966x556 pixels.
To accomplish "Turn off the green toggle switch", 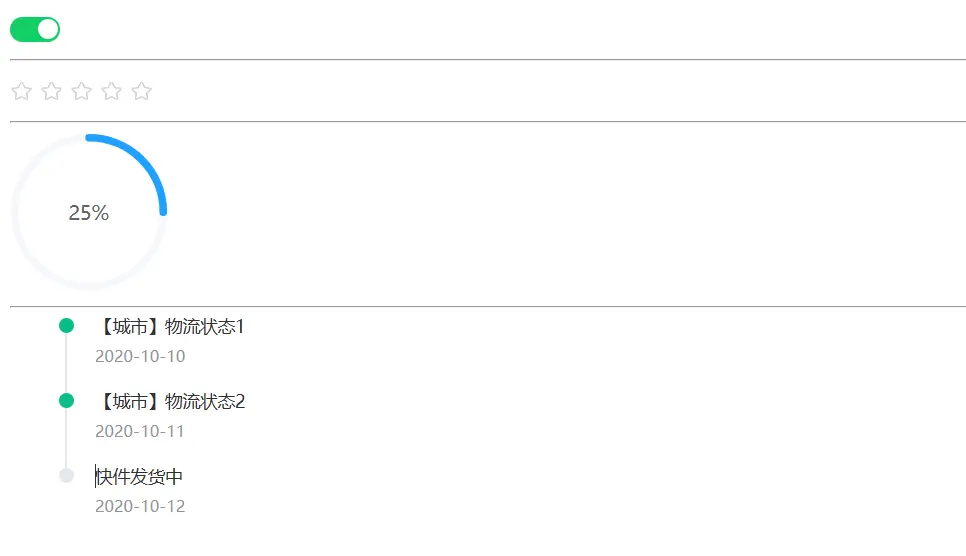I will click(35, 30).
